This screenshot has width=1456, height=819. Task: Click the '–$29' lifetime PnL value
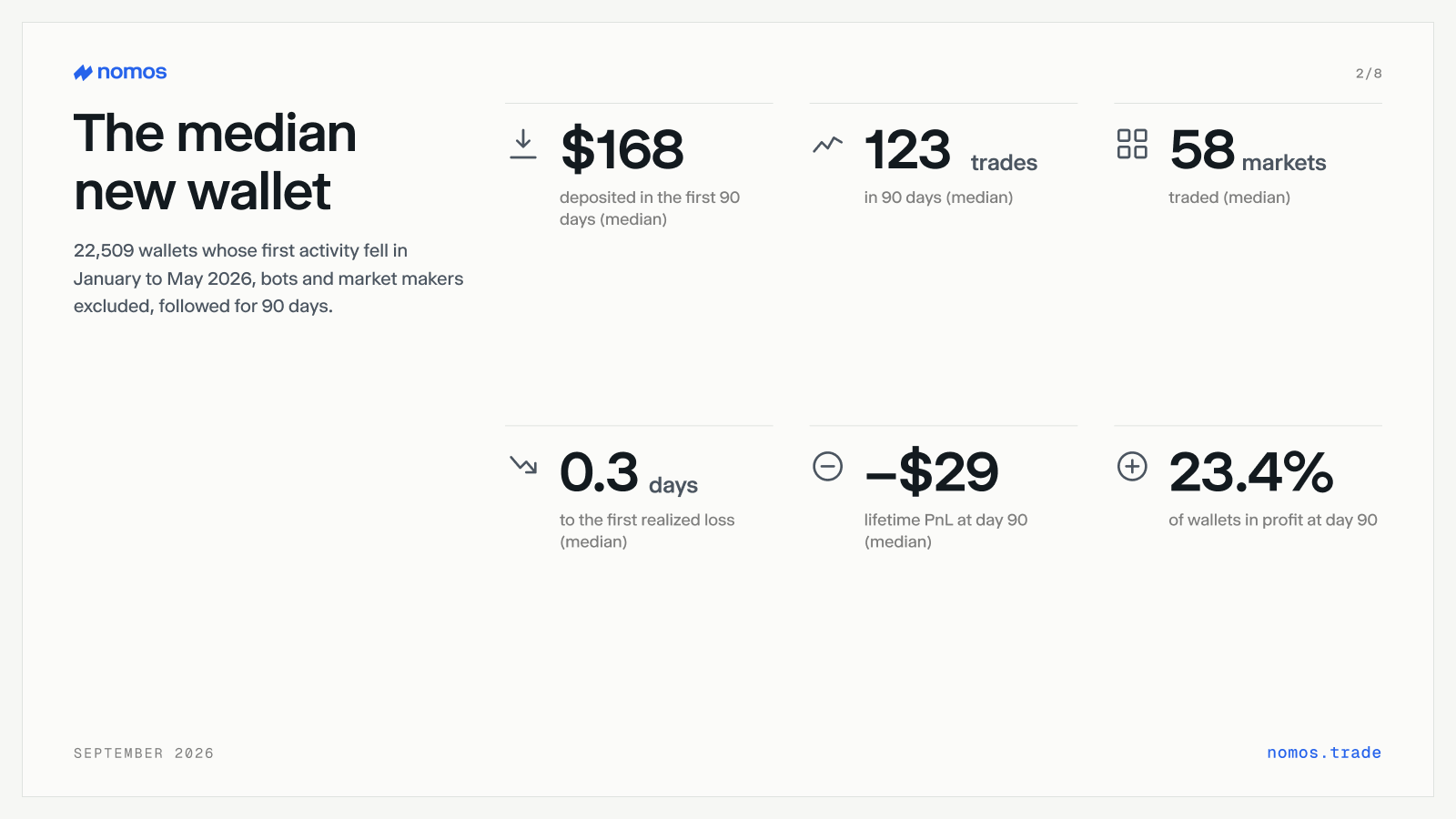(x=932, y=472)
